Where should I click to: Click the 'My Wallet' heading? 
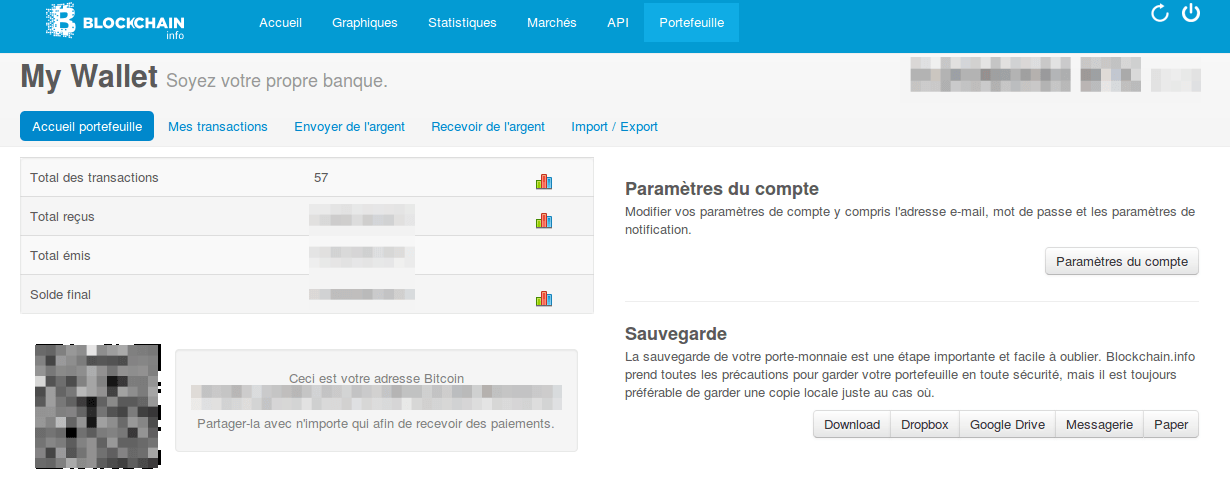[x=89, y=77]
